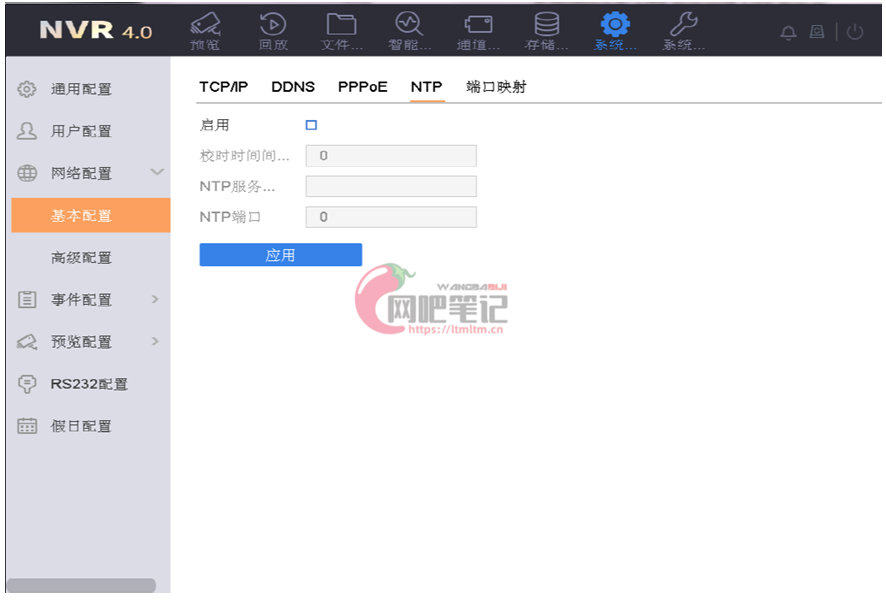Click the gear icon beside 通用配置
Viewport: 886px width, 600px height.
click(27, 89)
